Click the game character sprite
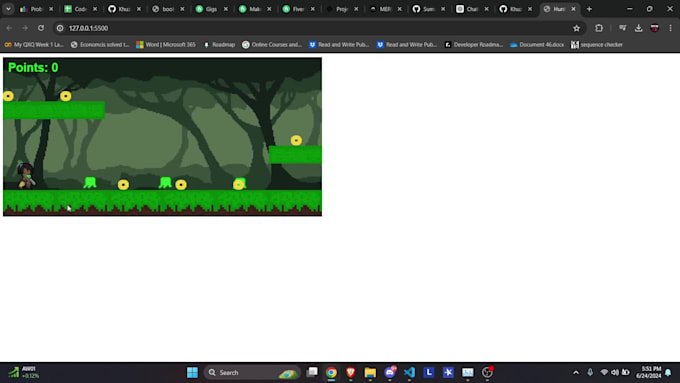Image resolution: width=680 pixels, height=383 pixels. [x=26, y=176]
